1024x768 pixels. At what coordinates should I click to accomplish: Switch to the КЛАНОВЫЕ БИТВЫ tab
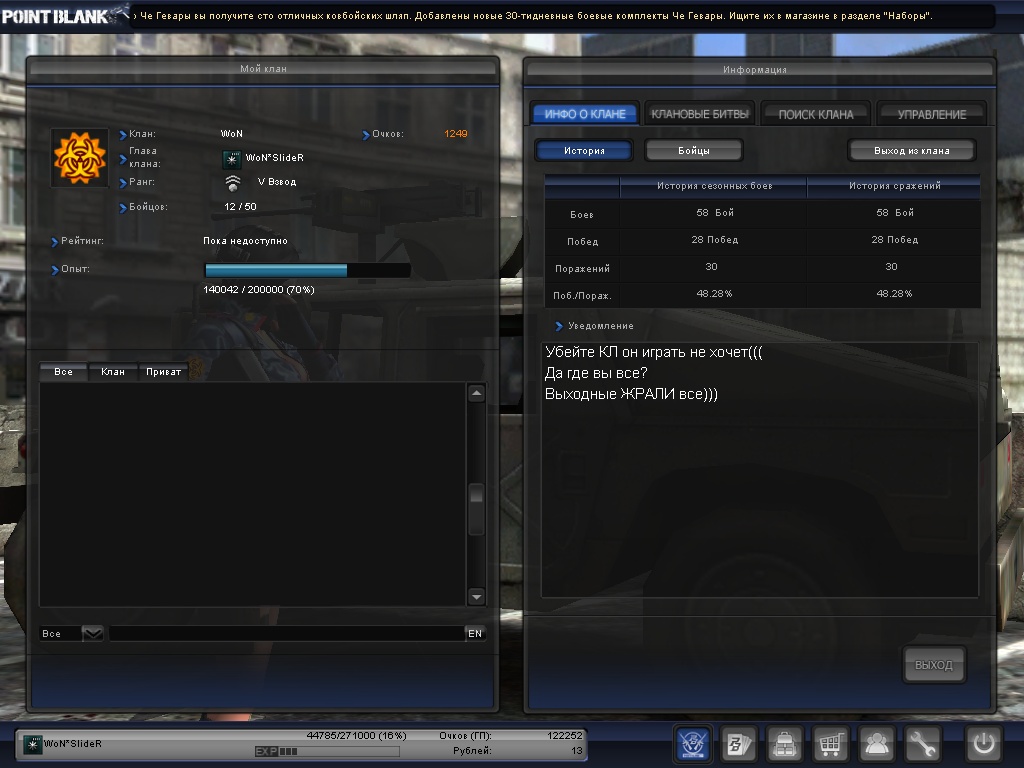tap(699, 114)
